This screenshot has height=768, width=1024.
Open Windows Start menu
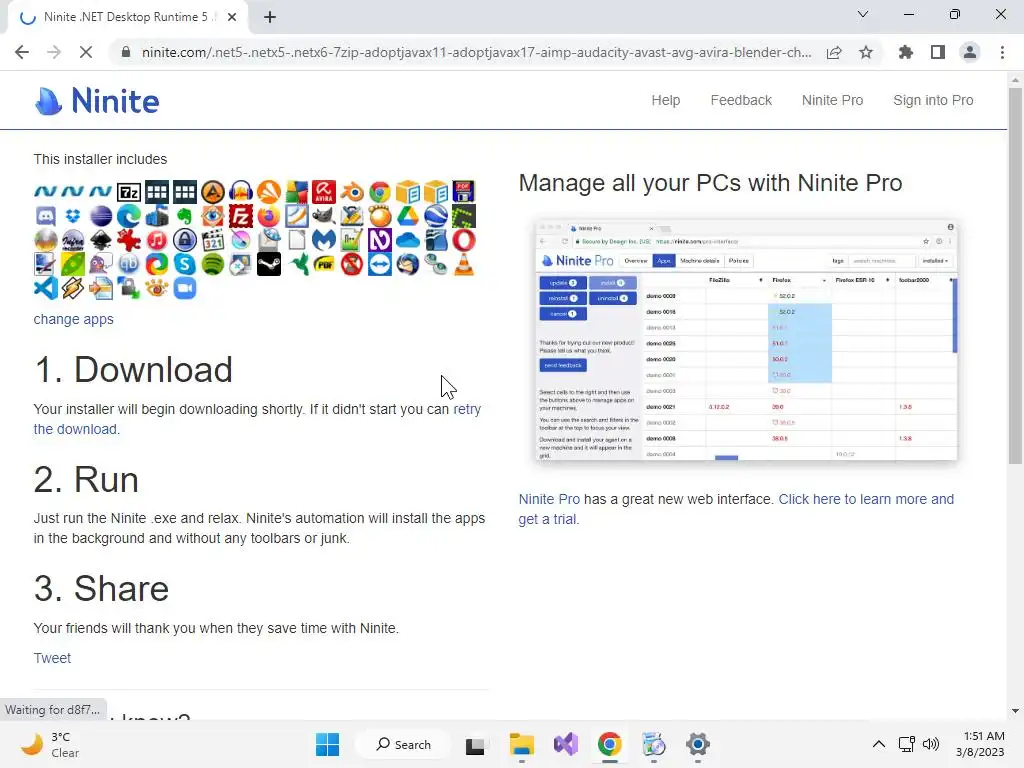point(327,744)
